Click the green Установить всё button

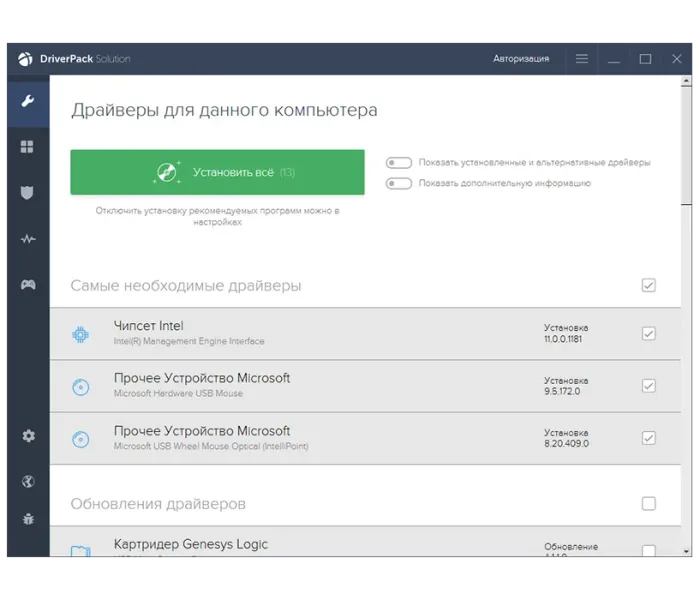pos(217,172)
